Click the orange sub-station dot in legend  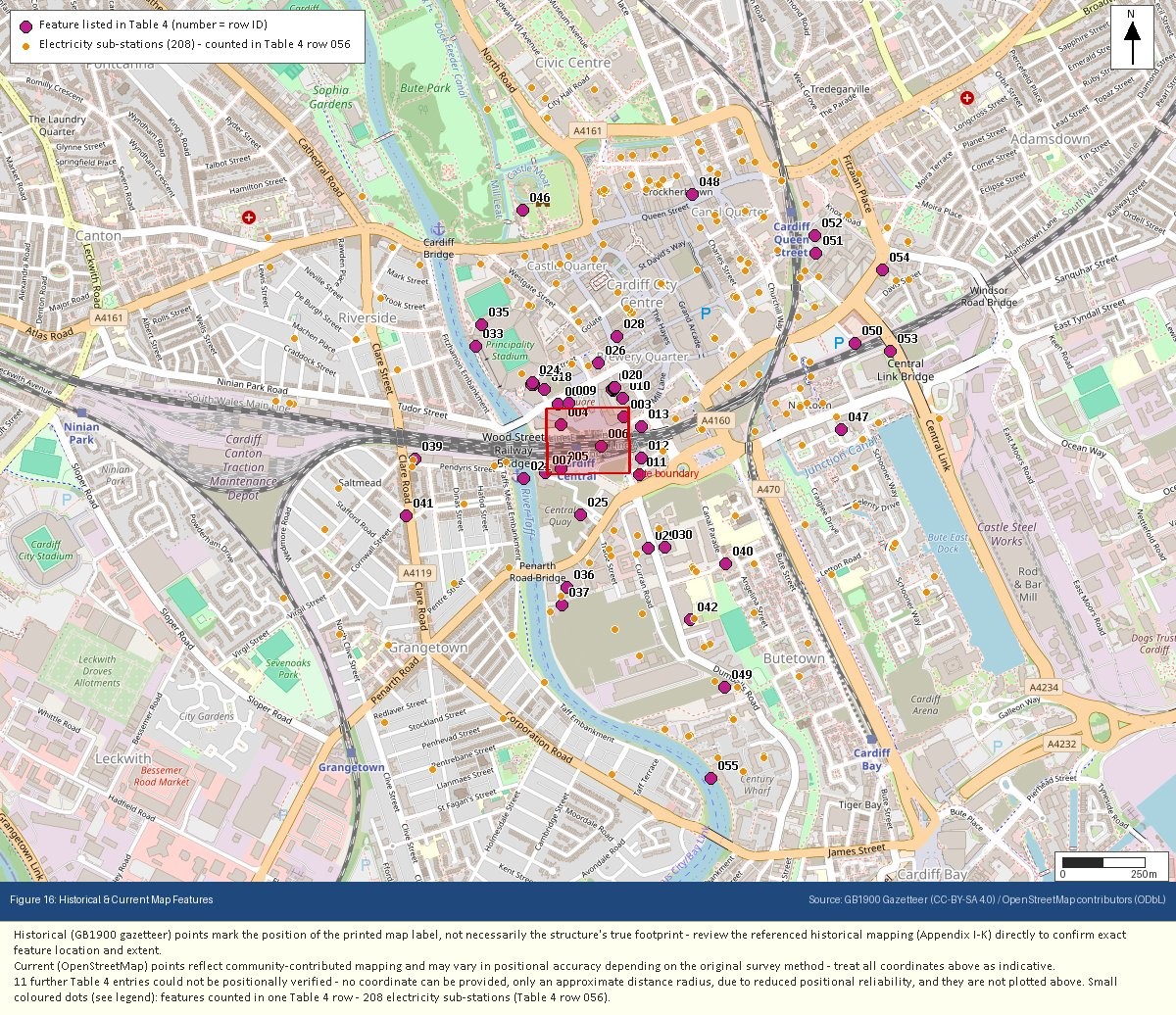pyautogui.click(x=25, y=45)
